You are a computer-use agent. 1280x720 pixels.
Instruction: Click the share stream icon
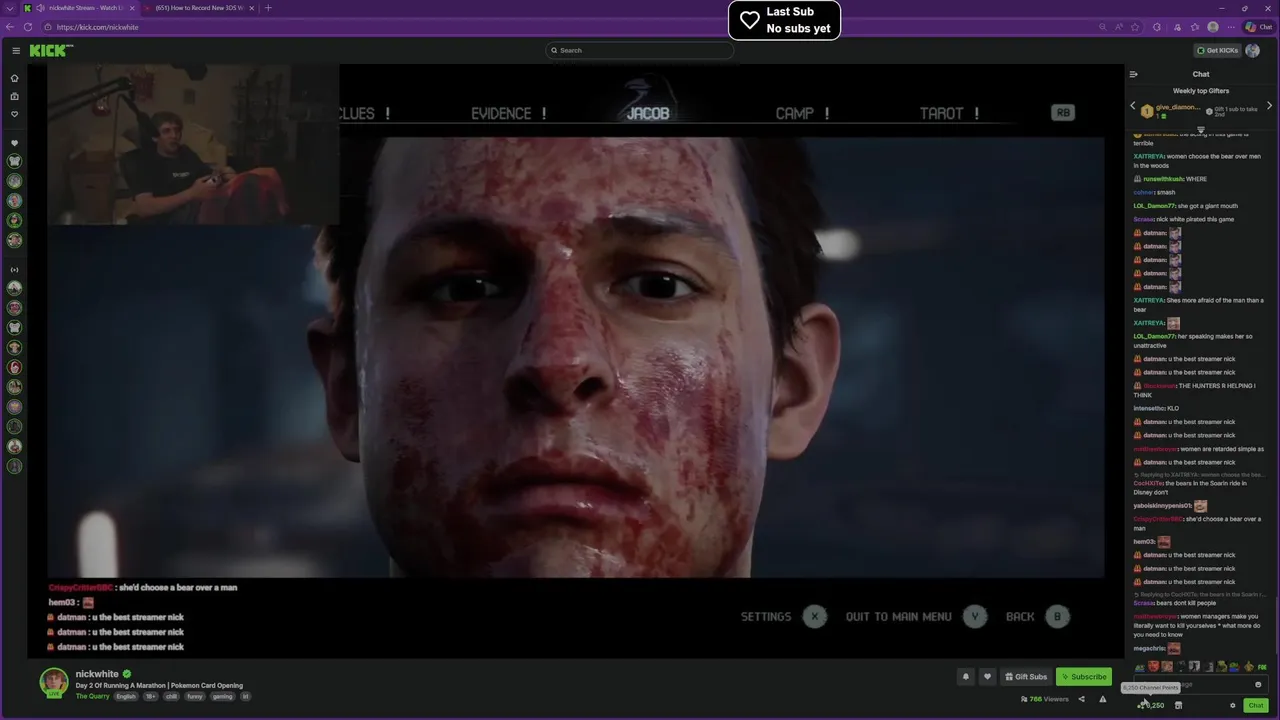(x=1081, y=699)
